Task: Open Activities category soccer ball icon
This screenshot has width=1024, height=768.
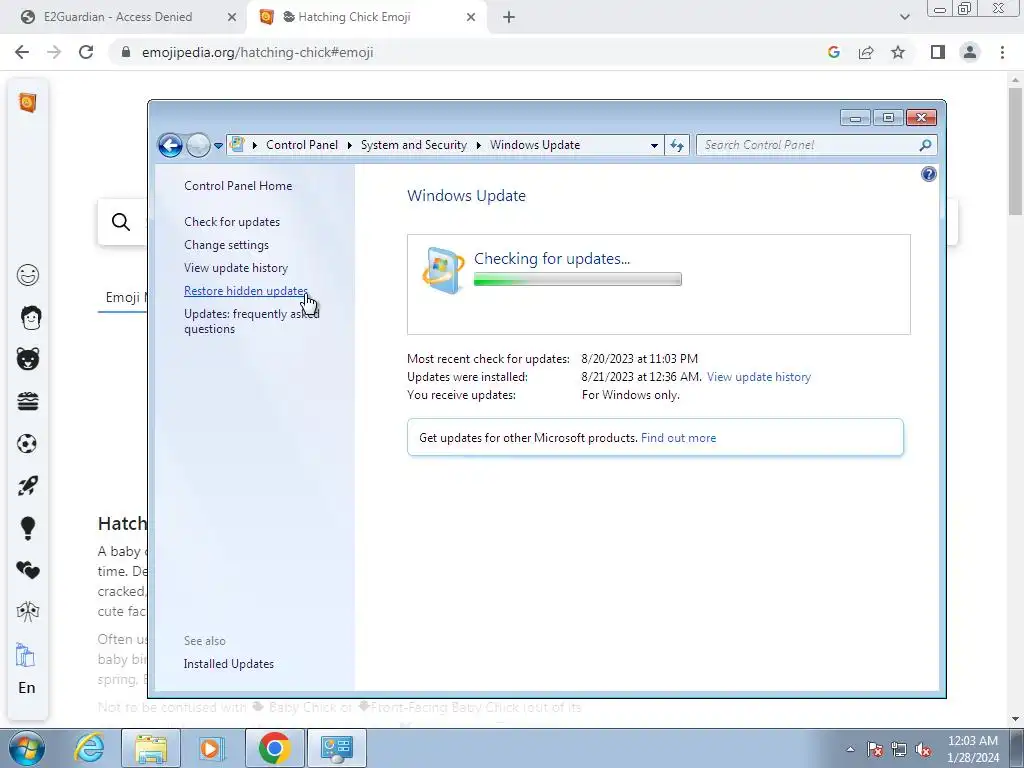Action: [x=27, y=444]
